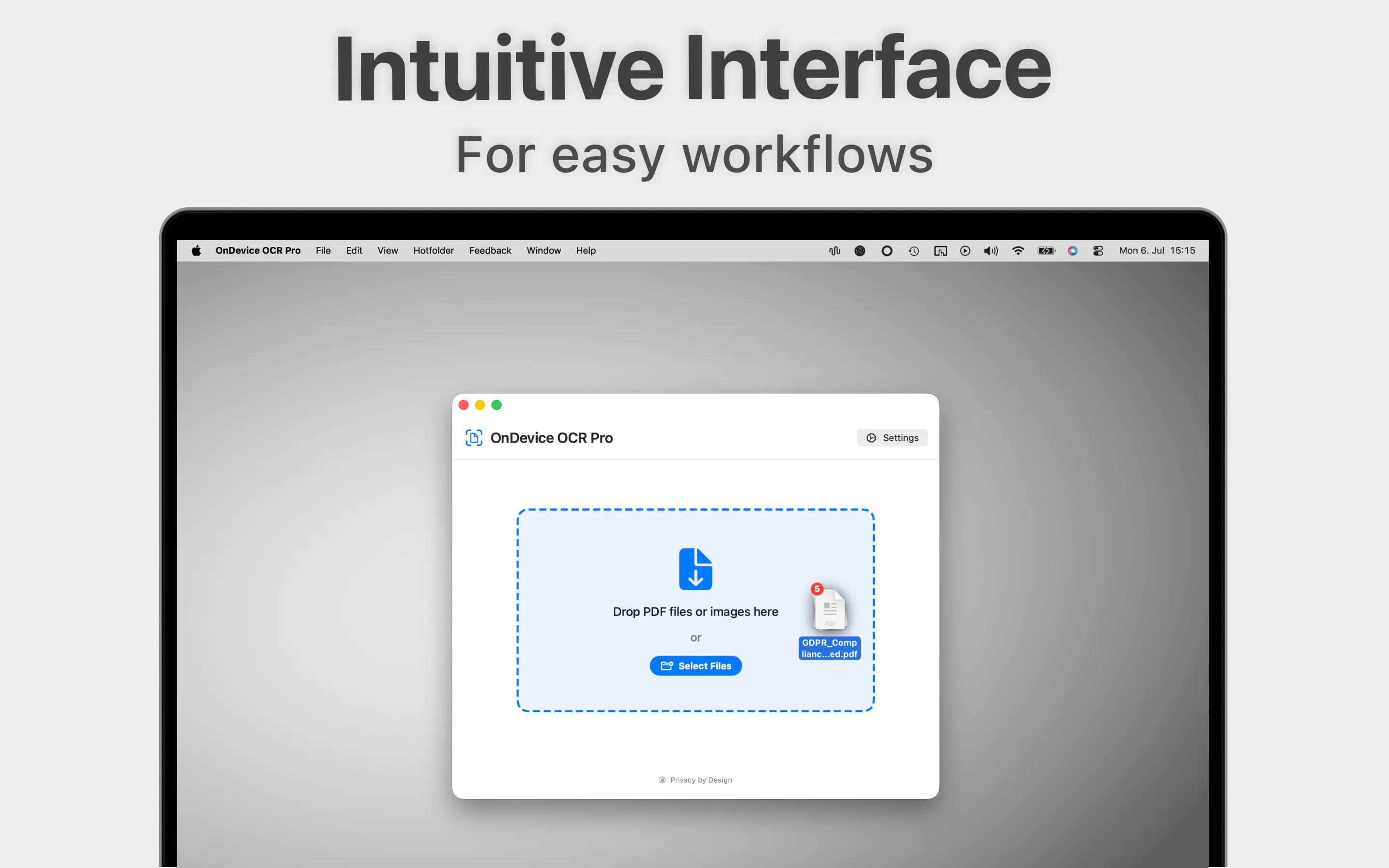Click the Siri icon in menu bar

(1072, 251)
